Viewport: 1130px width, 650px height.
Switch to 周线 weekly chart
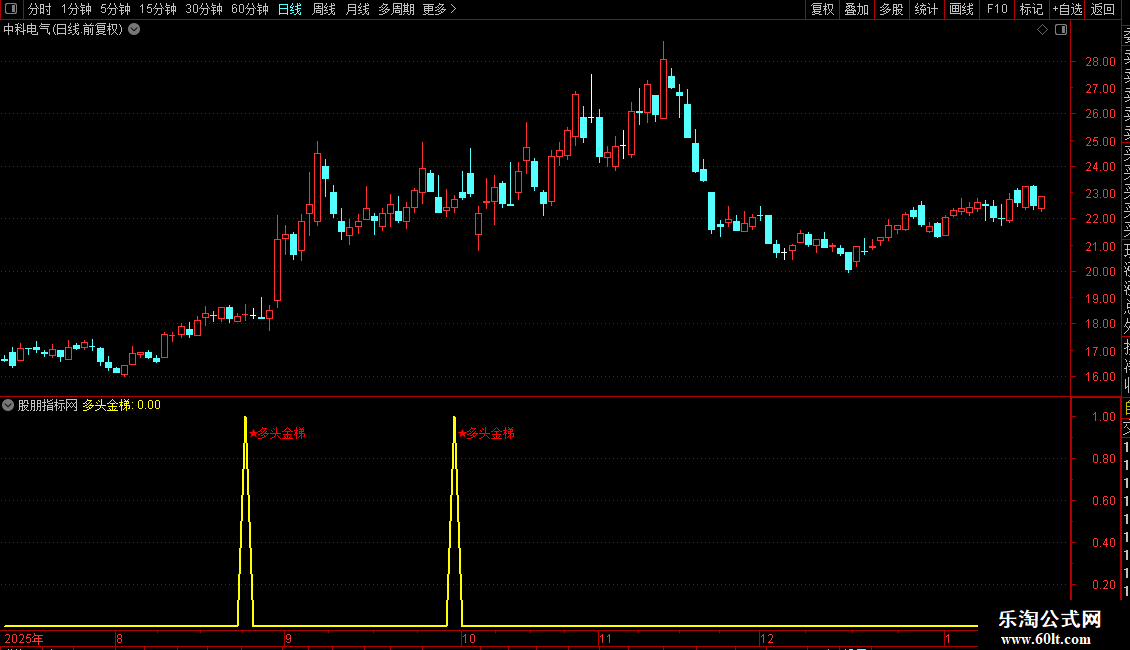click(324, 9)
